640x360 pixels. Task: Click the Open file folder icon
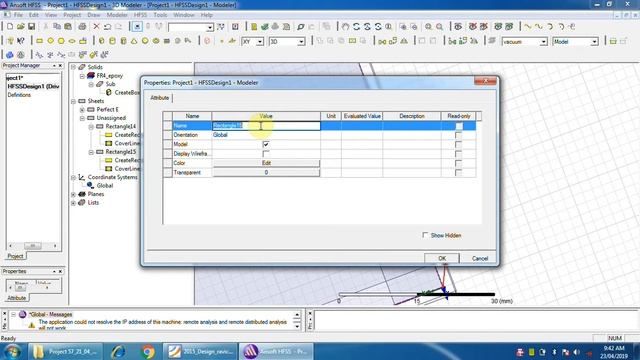point(20,27)
